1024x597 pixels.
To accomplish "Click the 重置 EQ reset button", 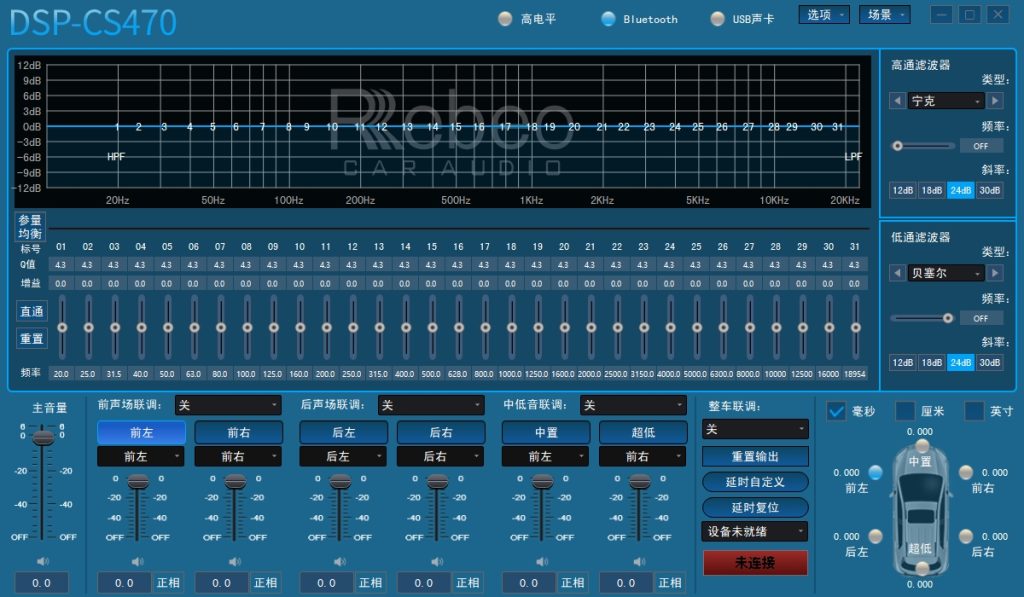I will click(x=31, y=338).
